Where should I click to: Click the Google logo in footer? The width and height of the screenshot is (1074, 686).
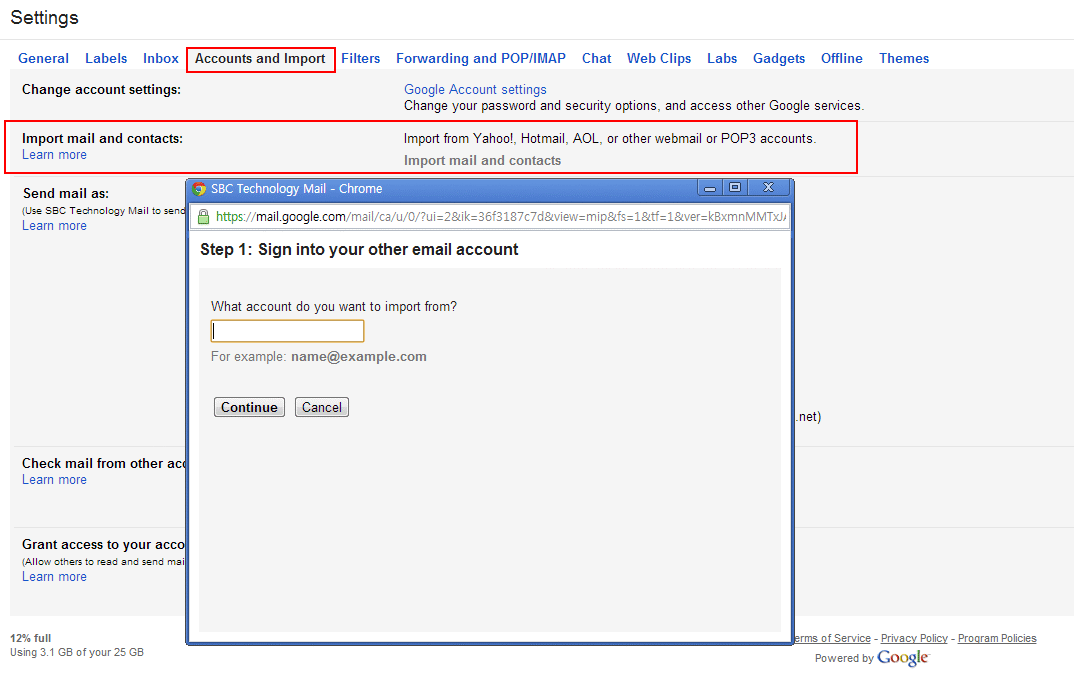(x=903, y=659)
